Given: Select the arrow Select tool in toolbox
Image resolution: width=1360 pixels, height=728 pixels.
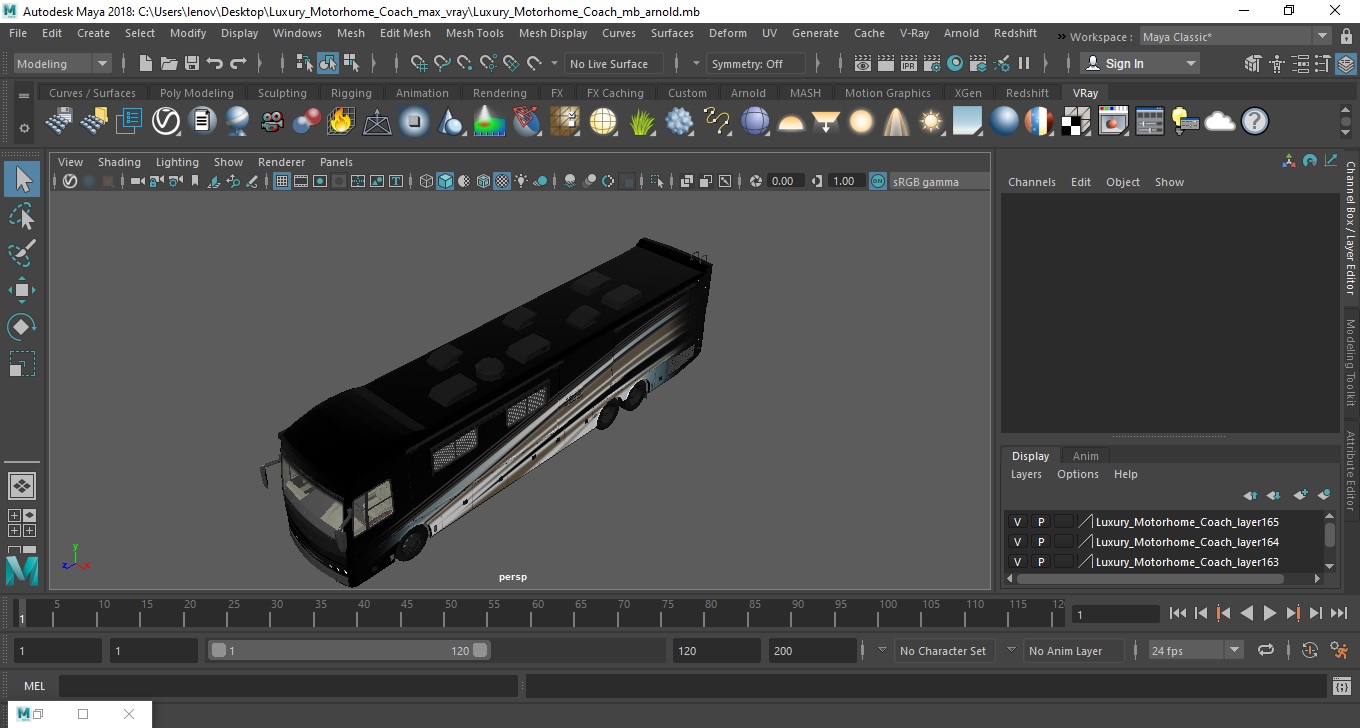Looking at the screenshot, I should 22,180.
